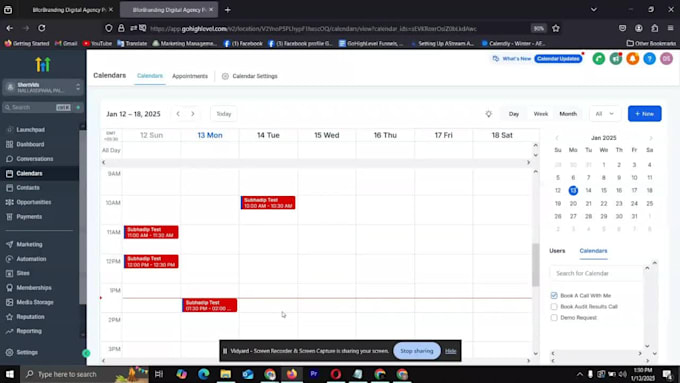This screenshot has width=680, height=383.
Task: Open Calendar Updates badge
Action: click(558, 59)
